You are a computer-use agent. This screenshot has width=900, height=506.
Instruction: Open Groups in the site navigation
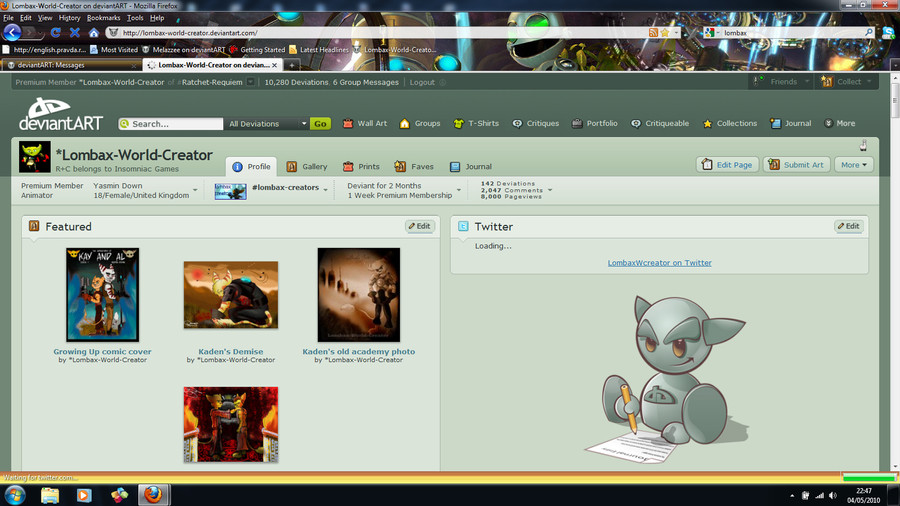420,123
